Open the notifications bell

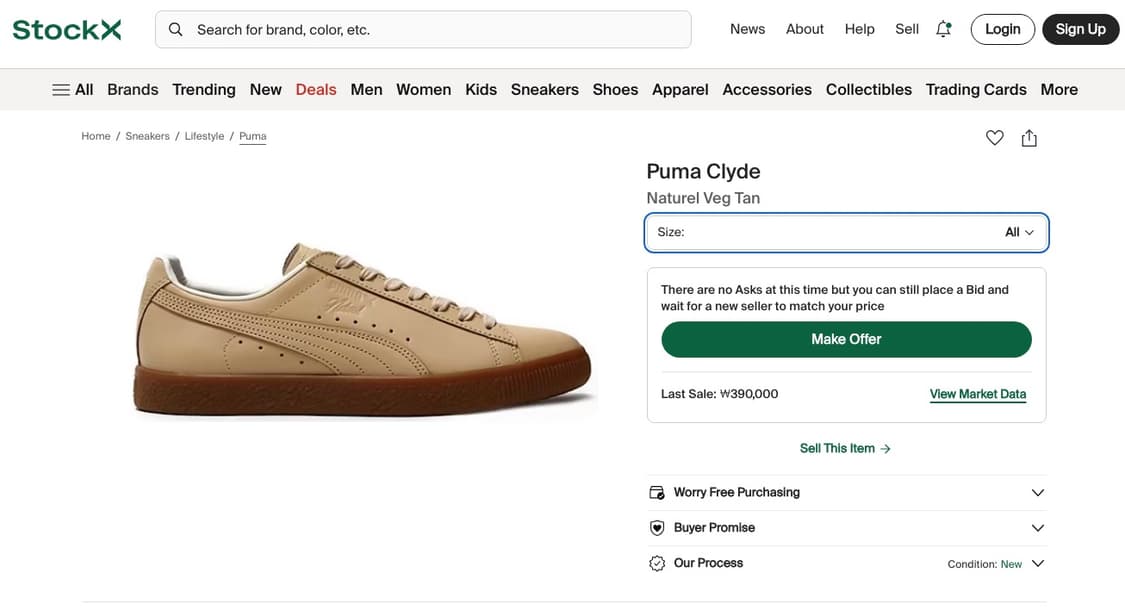943,29
